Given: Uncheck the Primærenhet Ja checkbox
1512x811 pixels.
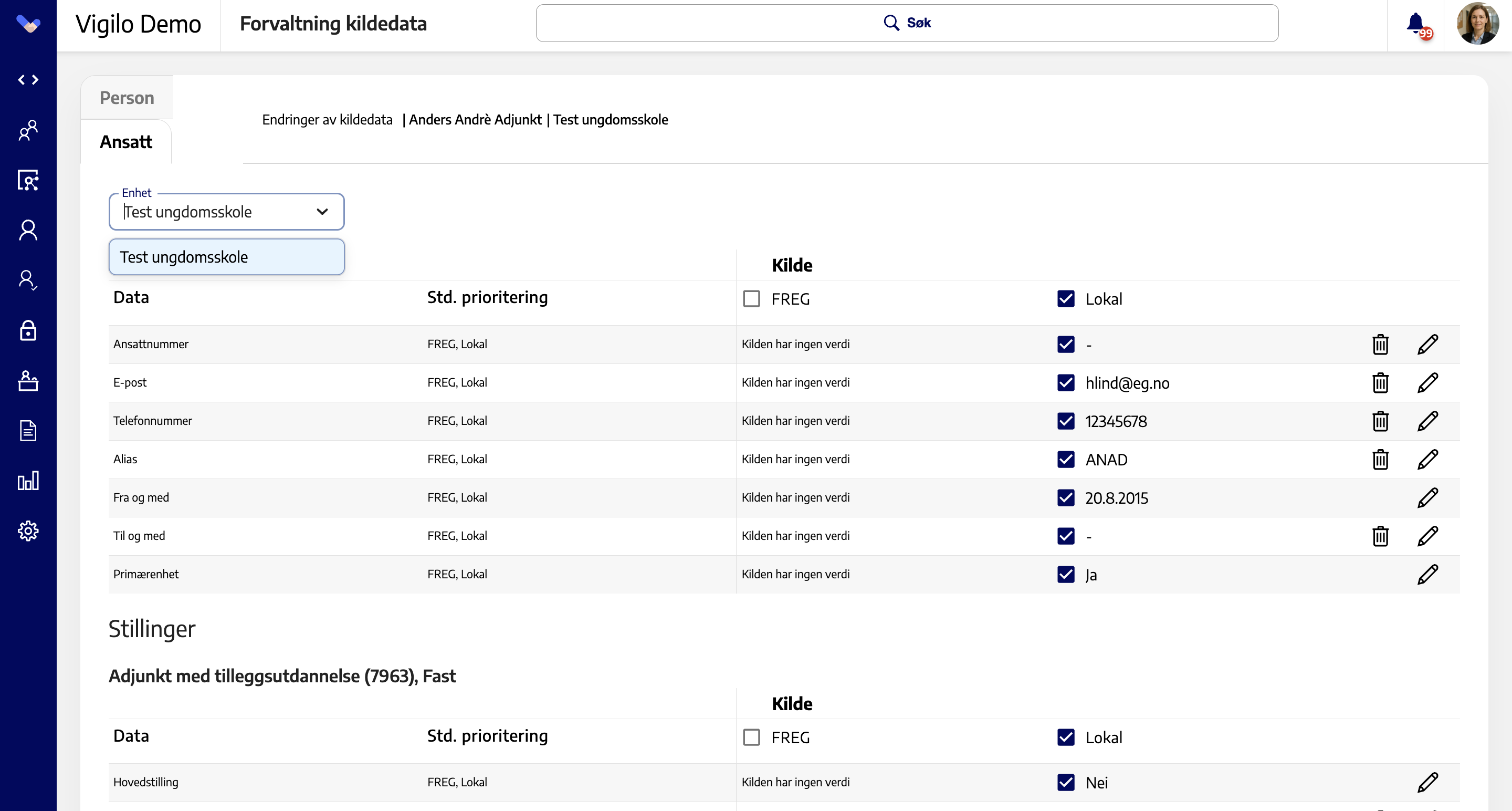Looking at the screenshot, I should pos(1066,574).
